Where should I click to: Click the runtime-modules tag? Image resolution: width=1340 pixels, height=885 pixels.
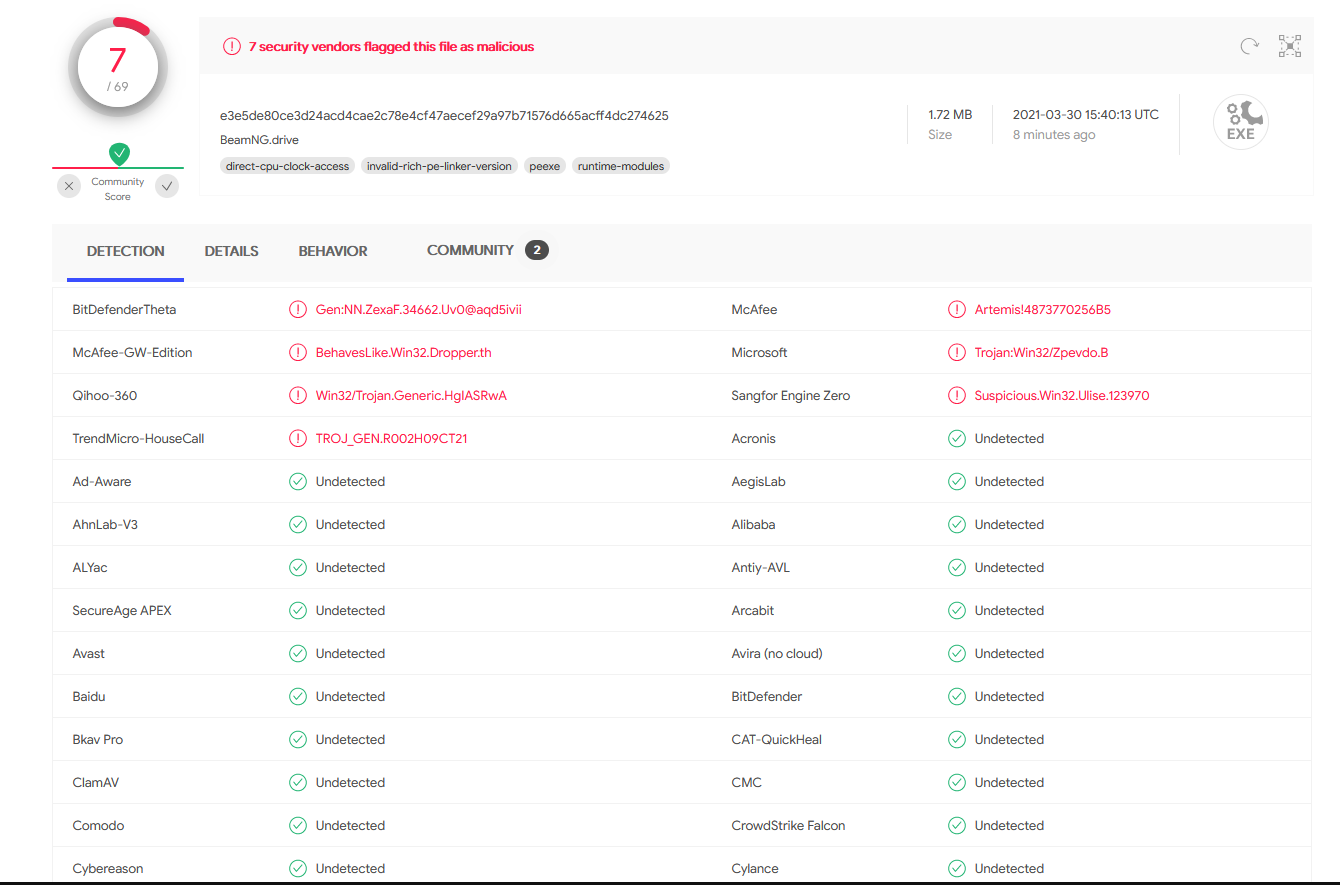(x=621, y=166)
